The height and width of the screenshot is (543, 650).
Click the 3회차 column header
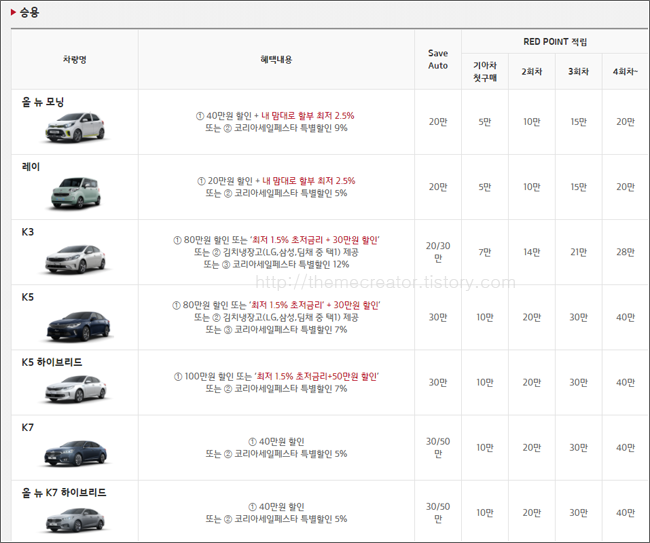pos(578,71)
